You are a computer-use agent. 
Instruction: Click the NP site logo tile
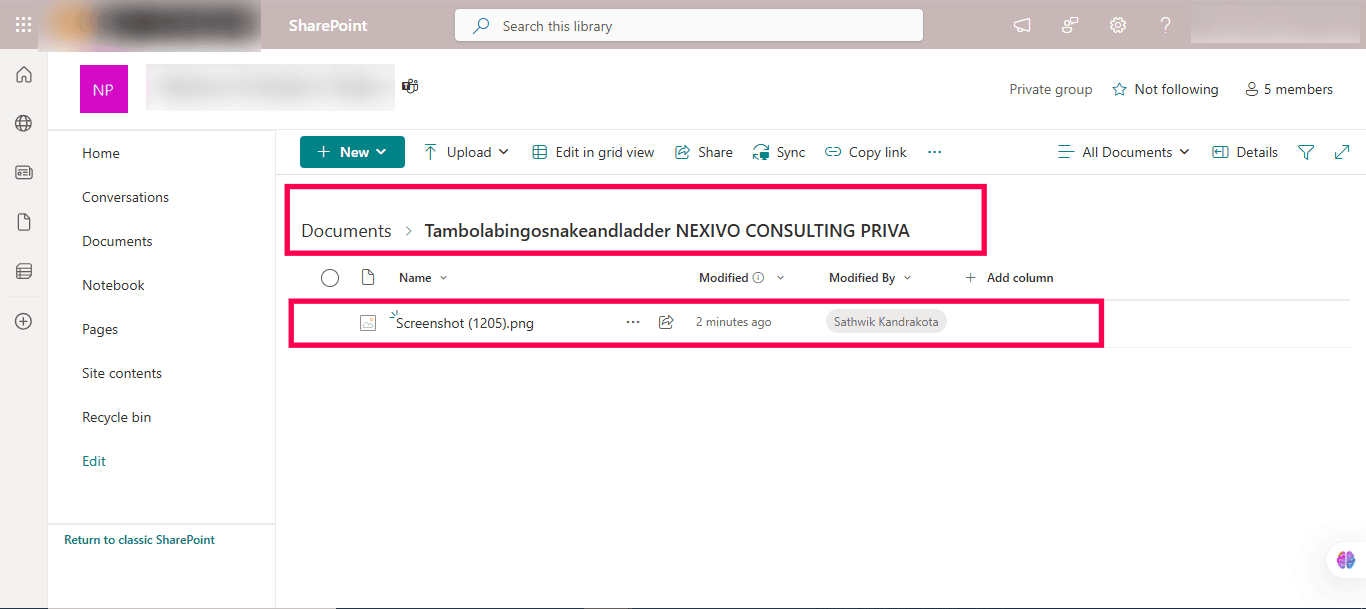point(104,89)
